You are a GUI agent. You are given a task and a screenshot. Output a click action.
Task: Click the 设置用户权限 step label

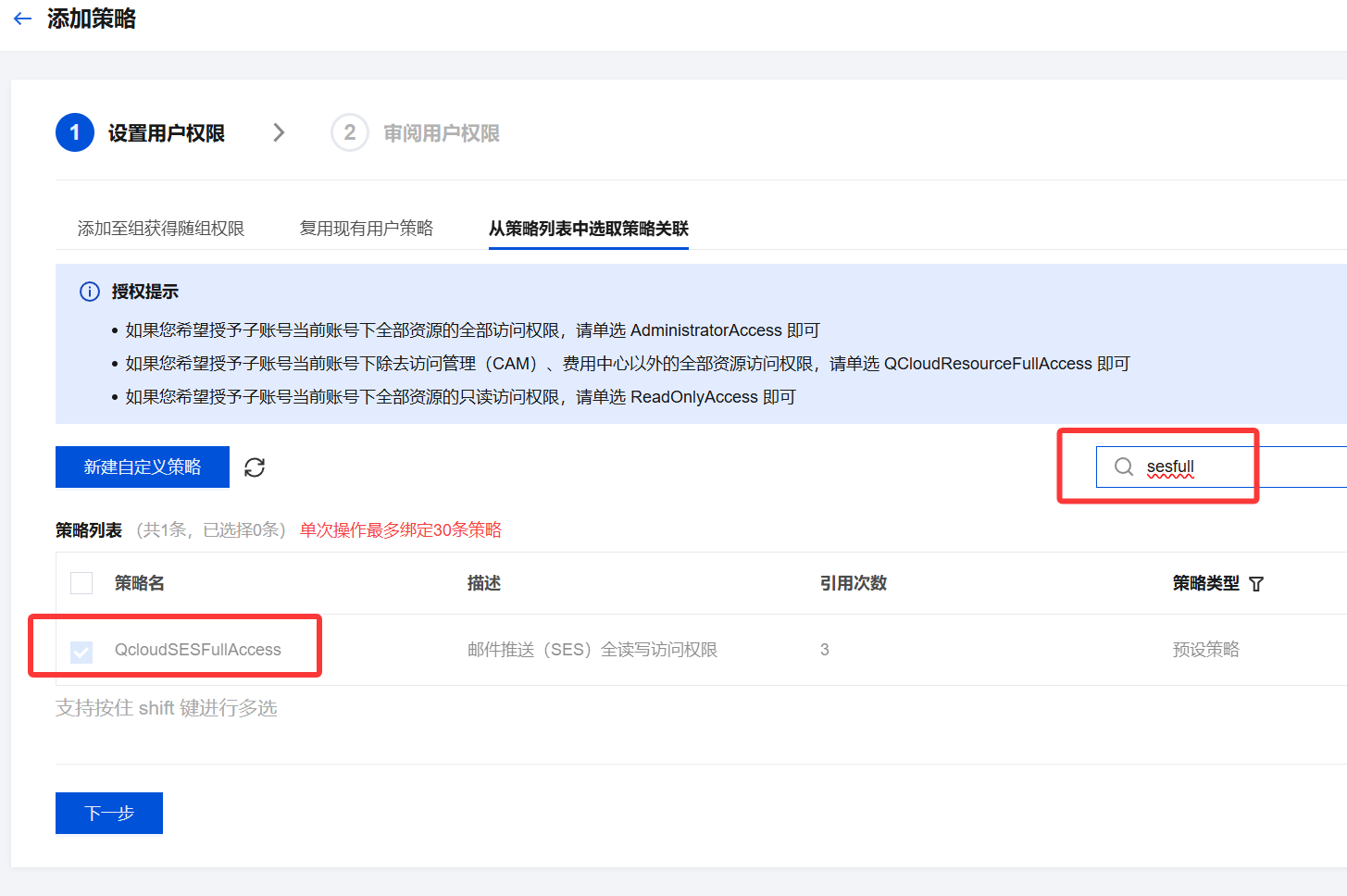167,133
